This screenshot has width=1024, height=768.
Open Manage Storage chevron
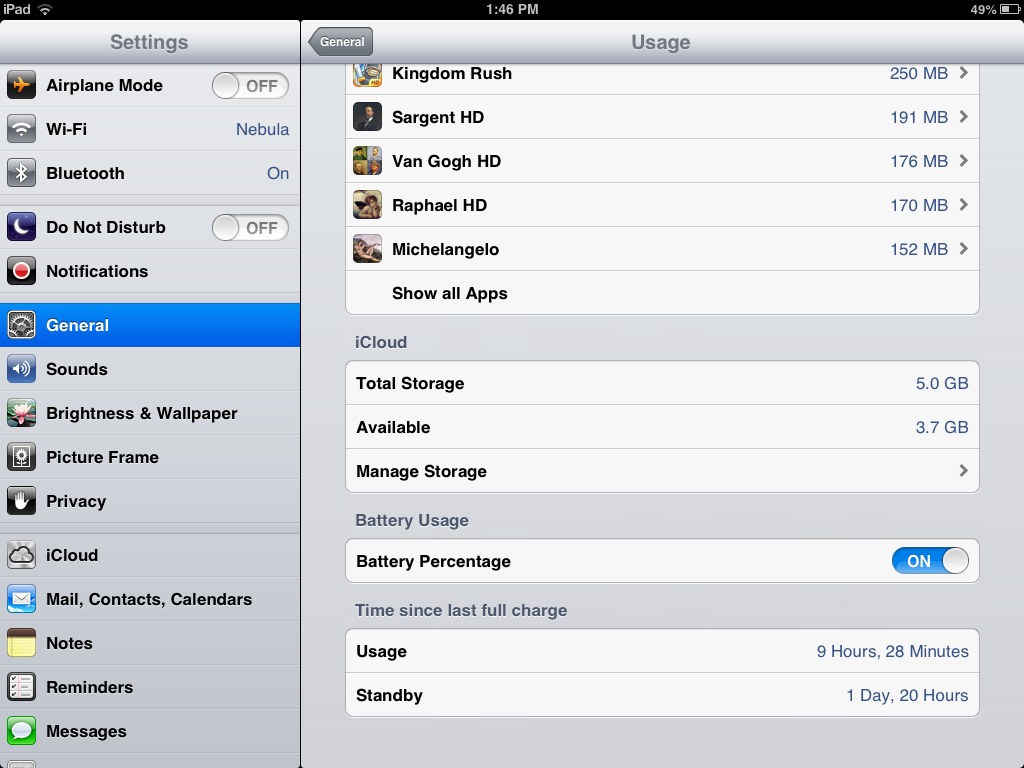963,471
